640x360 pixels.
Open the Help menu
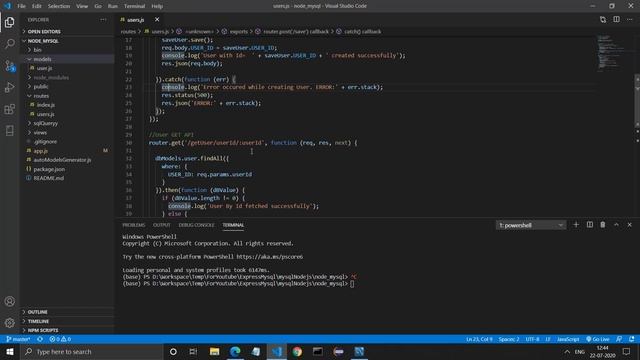(157, 6)
